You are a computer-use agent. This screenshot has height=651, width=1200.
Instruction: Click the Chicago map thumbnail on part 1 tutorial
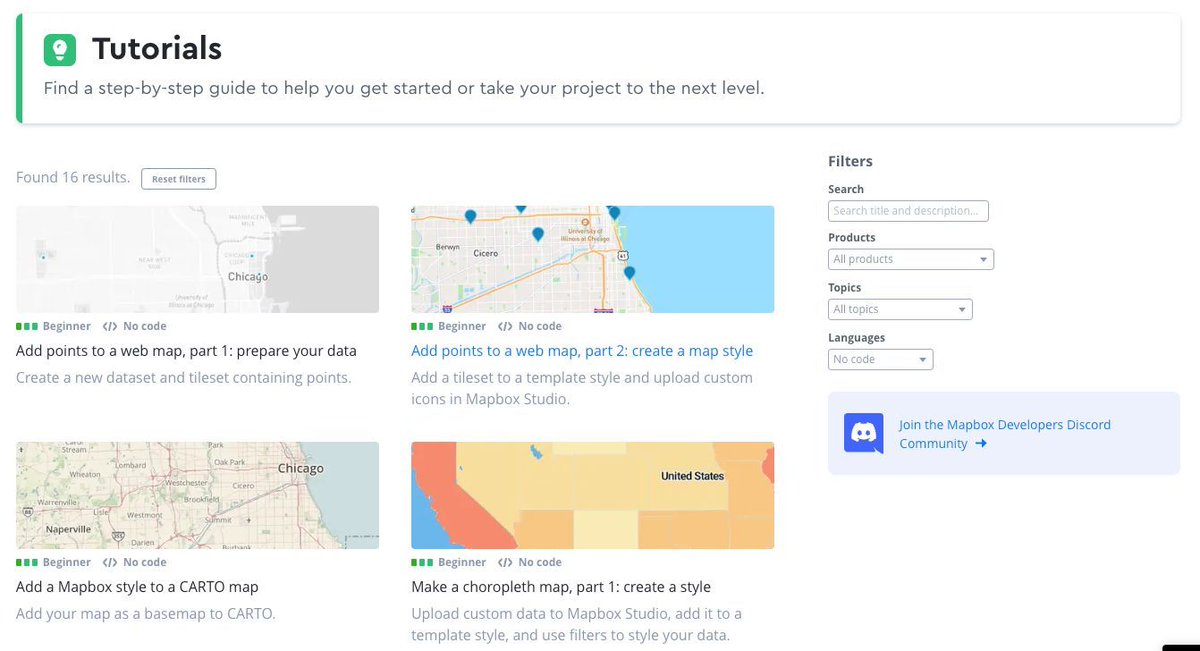(x=197, y=258)
